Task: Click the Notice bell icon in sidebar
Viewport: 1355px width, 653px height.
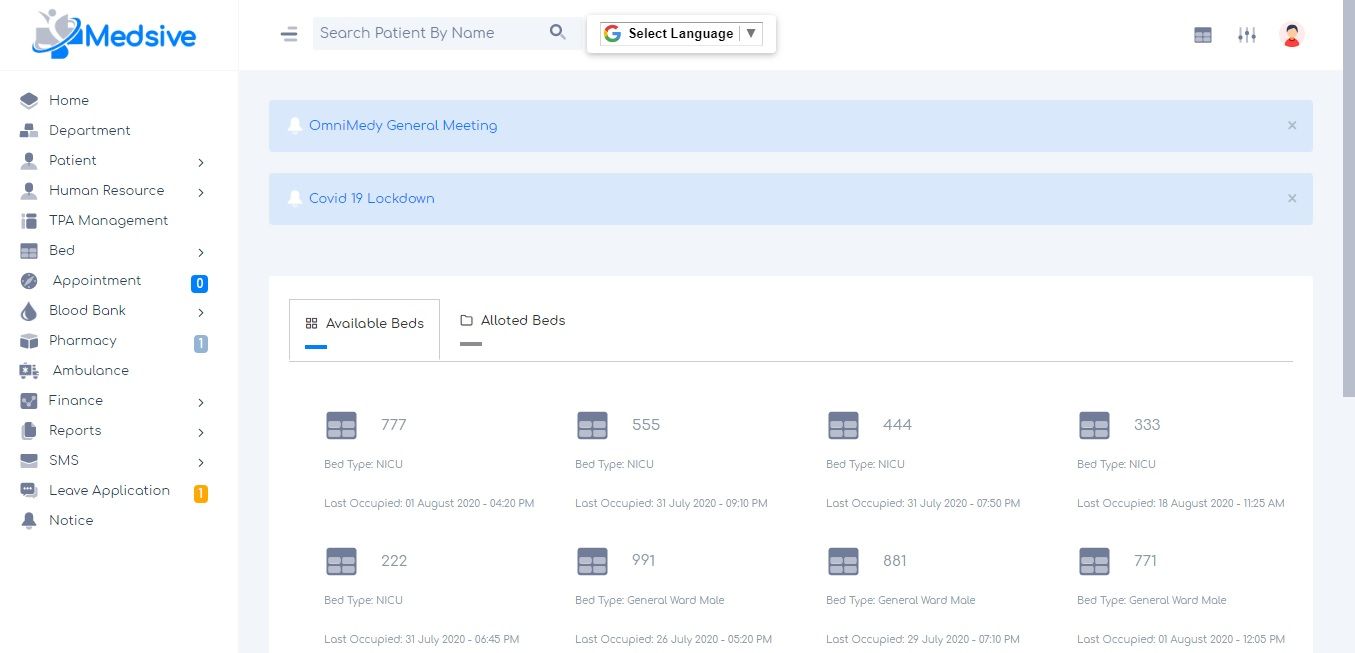Action: click(x=29, y=521)
